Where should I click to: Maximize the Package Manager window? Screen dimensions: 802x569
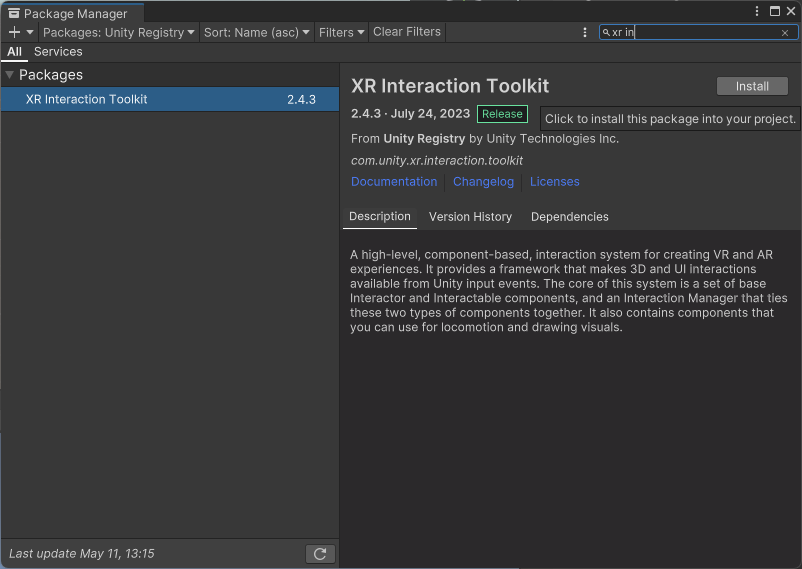point(774,11)
